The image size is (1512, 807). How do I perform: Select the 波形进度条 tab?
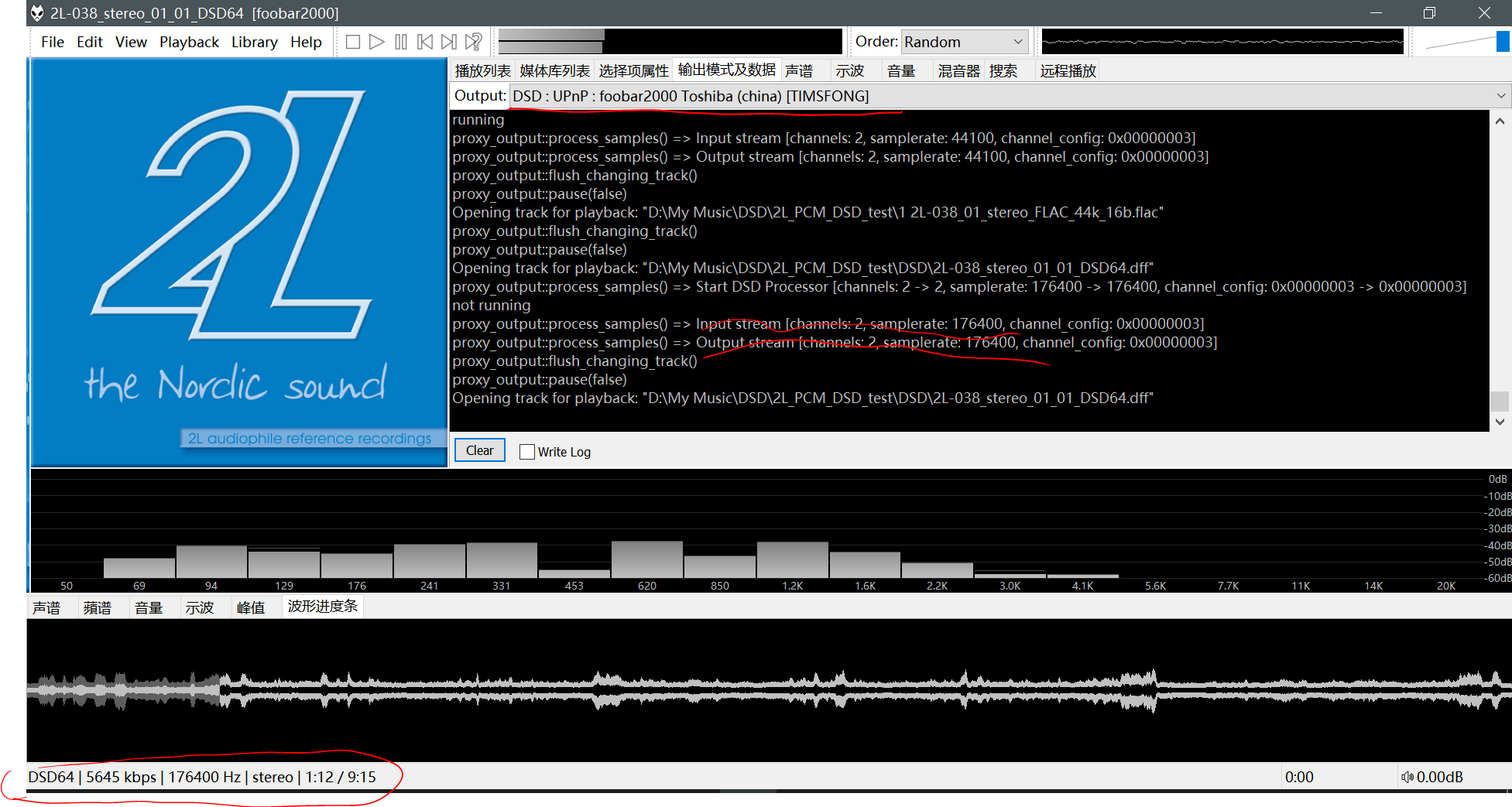click(323, 607)
